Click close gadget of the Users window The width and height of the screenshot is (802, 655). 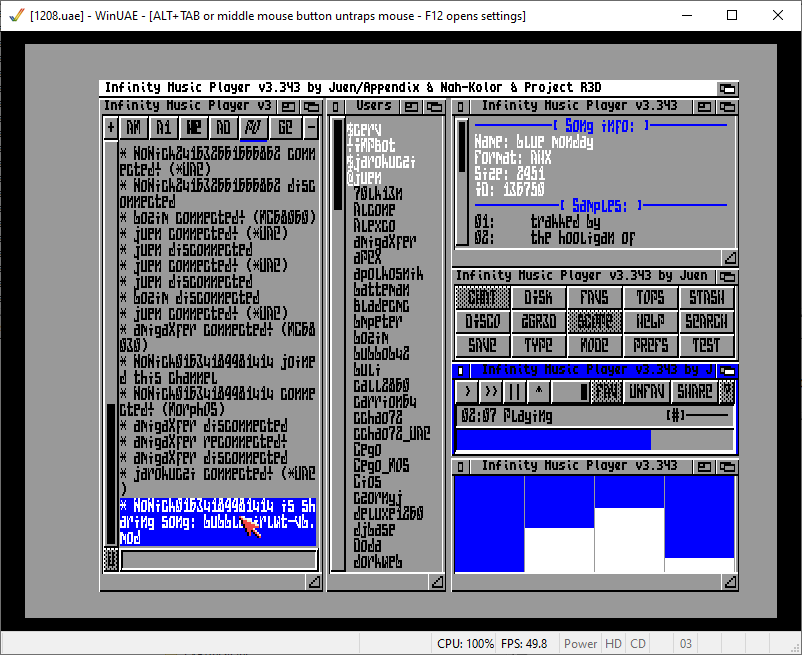click(336, 107)
